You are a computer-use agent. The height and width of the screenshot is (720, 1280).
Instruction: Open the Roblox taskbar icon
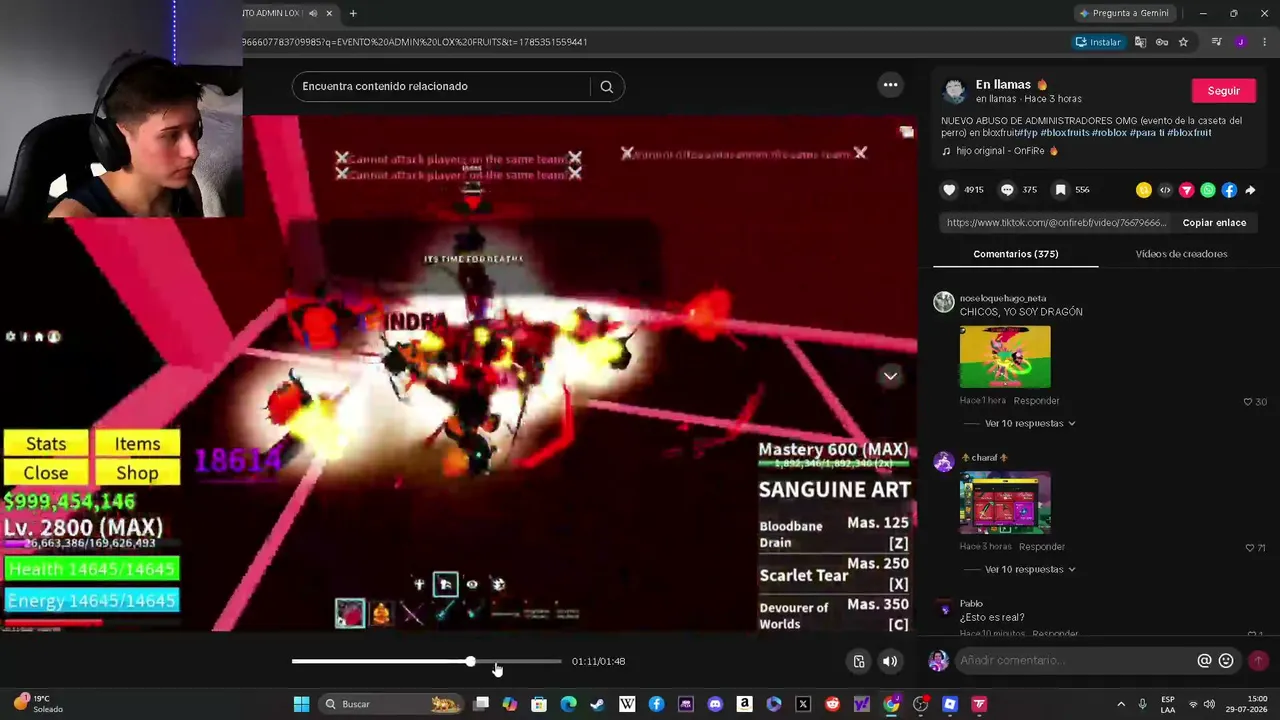pyautogui.click(x=950, y=704)
